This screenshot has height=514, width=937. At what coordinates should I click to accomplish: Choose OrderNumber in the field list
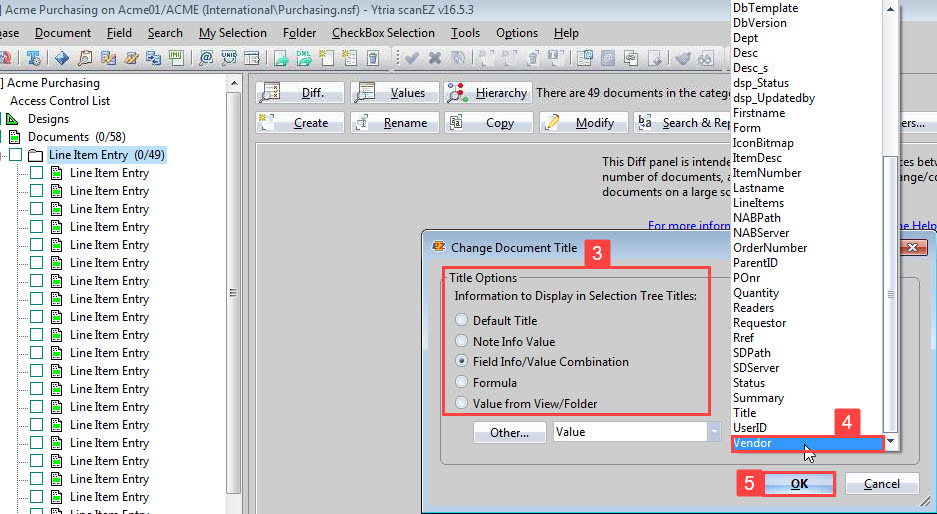coord(807,247)
